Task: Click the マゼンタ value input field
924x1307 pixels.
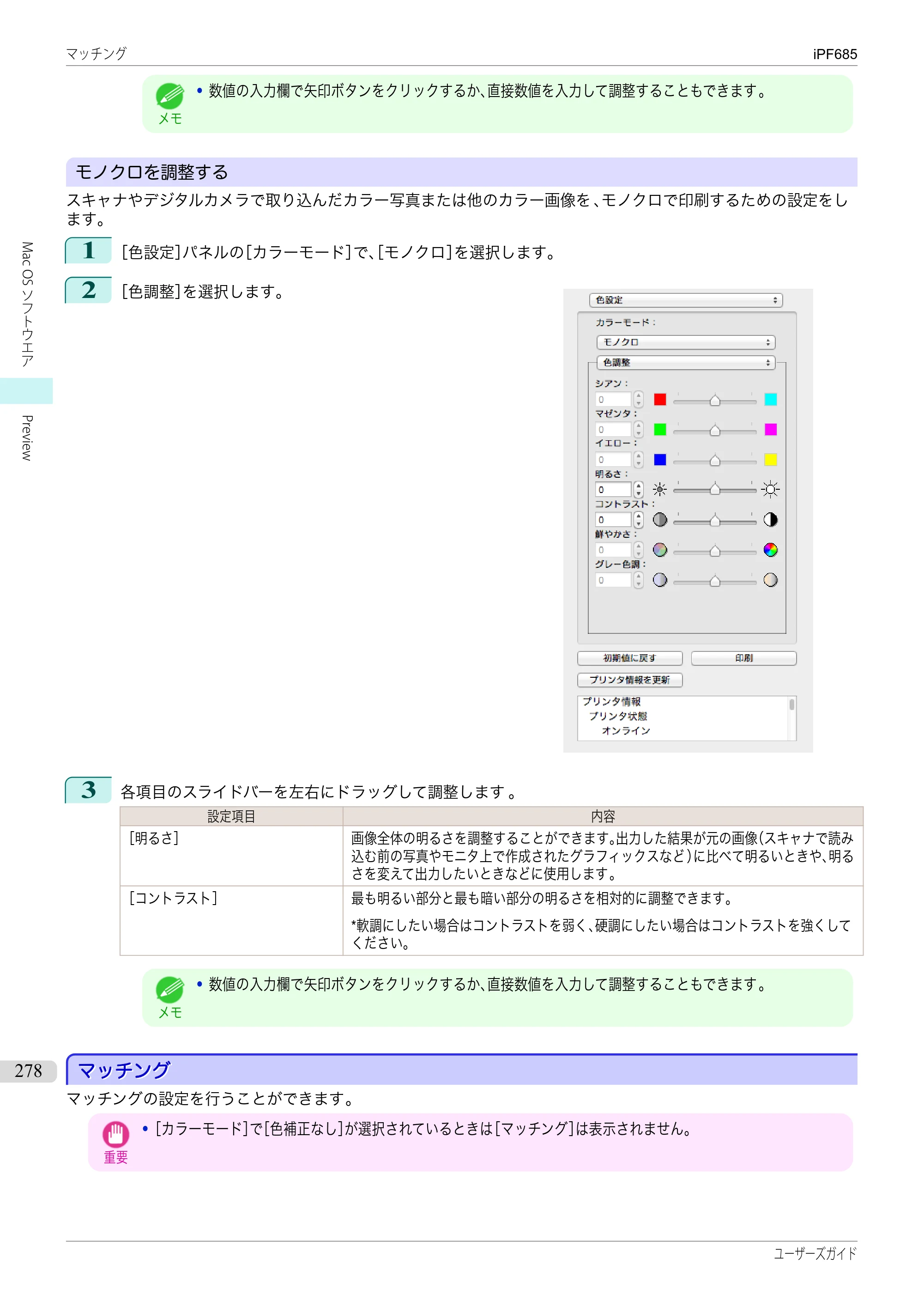Action: 613,430
